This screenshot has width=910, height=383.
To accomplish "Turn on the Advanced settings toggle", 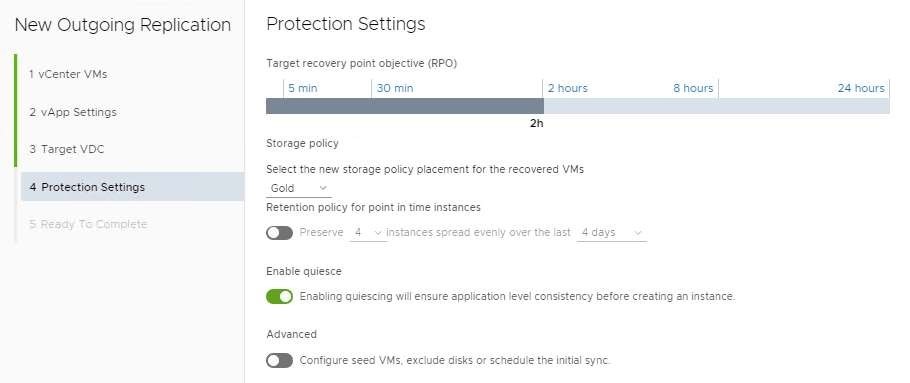I will [279, 360].
